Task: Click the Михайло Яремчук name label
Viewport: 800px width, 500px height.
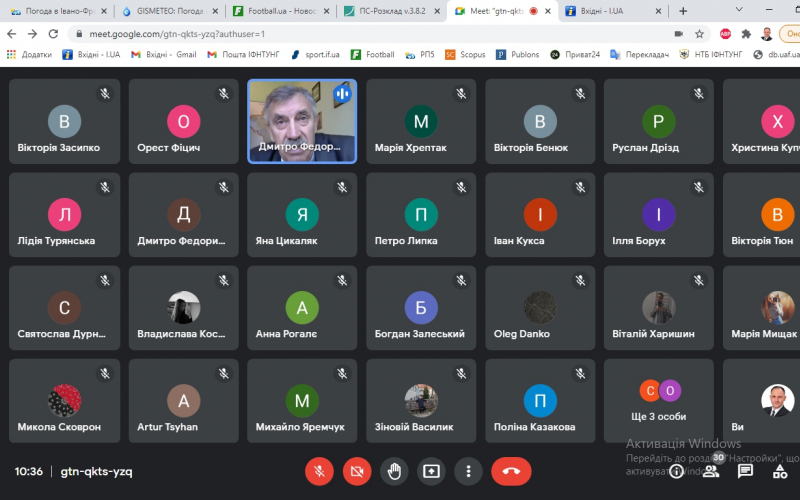Action: pos(300,427)
